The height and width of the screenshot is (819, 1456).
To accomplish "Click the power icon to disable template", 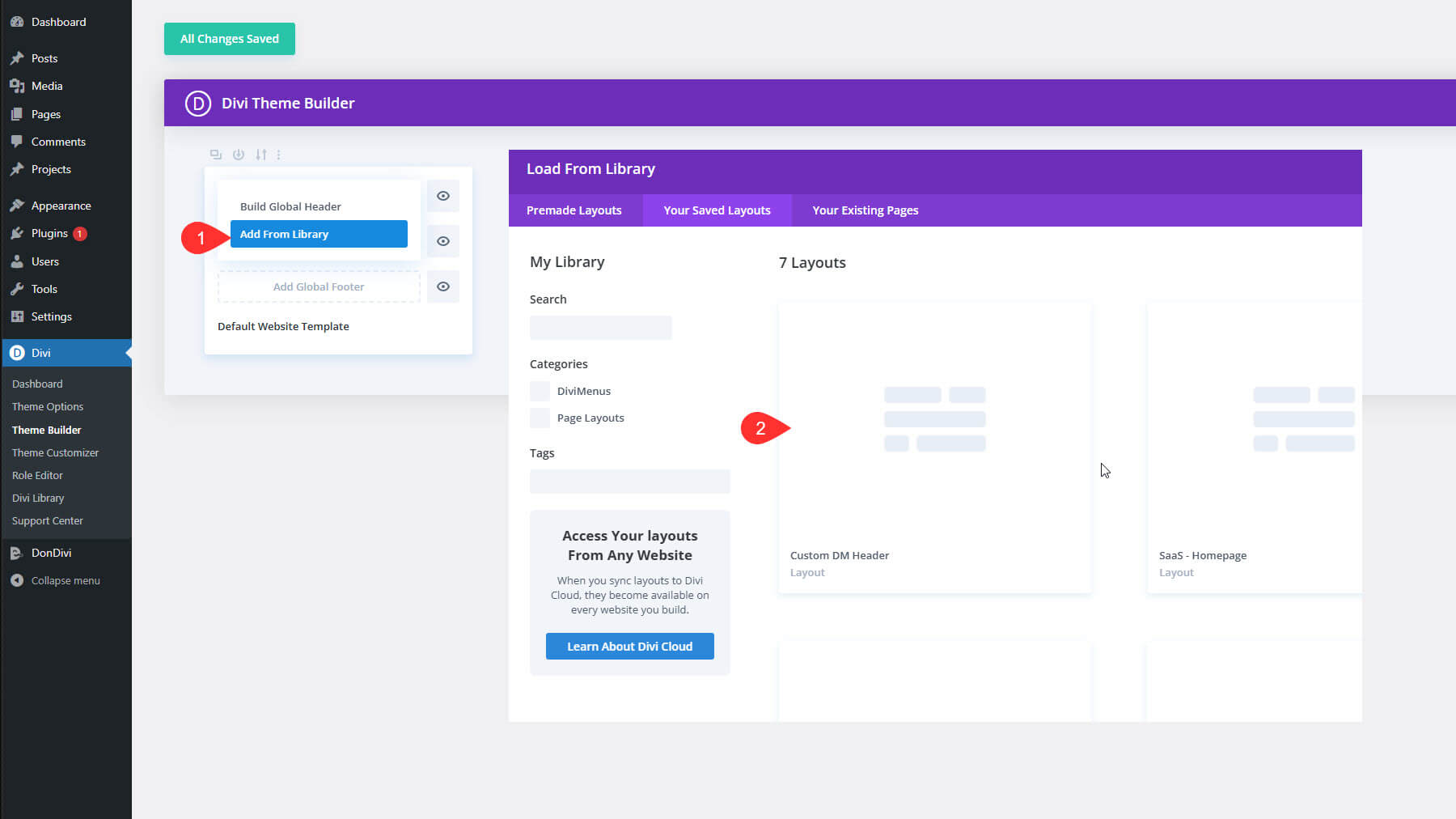I will pos(239,155).
